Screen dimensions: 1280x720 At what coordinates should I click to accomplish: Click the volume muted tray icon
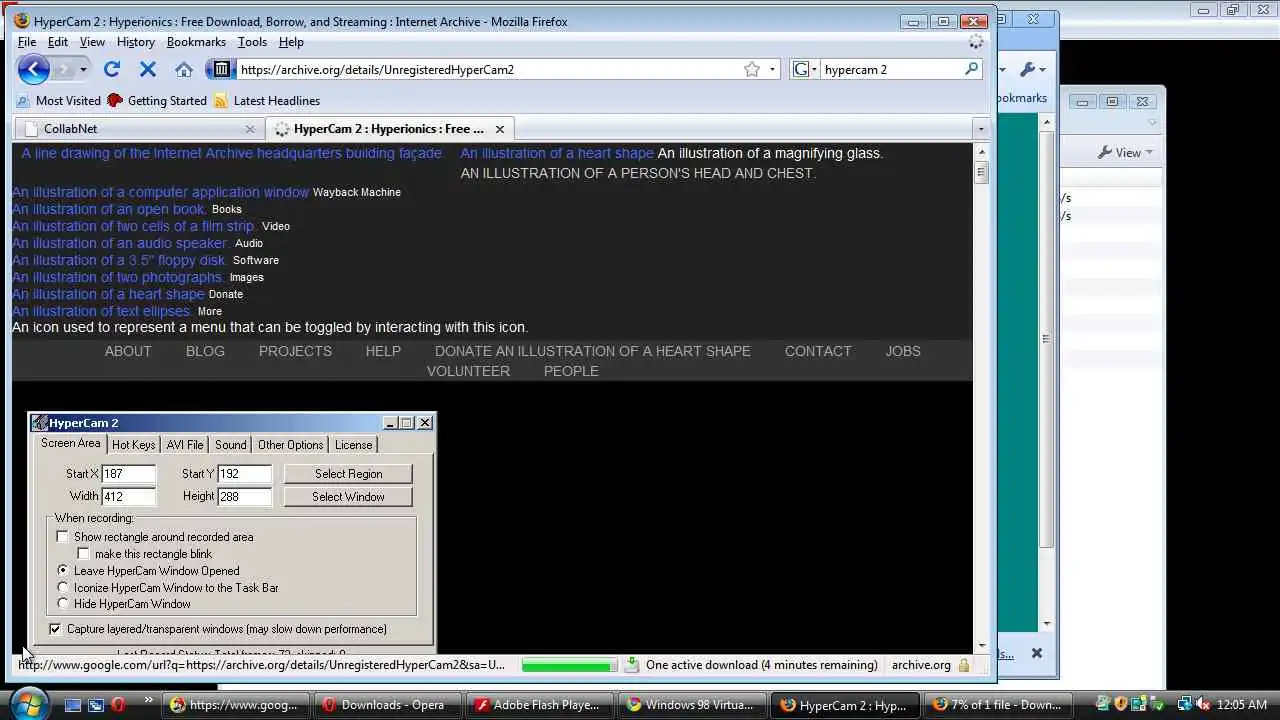coord(1204,705)
